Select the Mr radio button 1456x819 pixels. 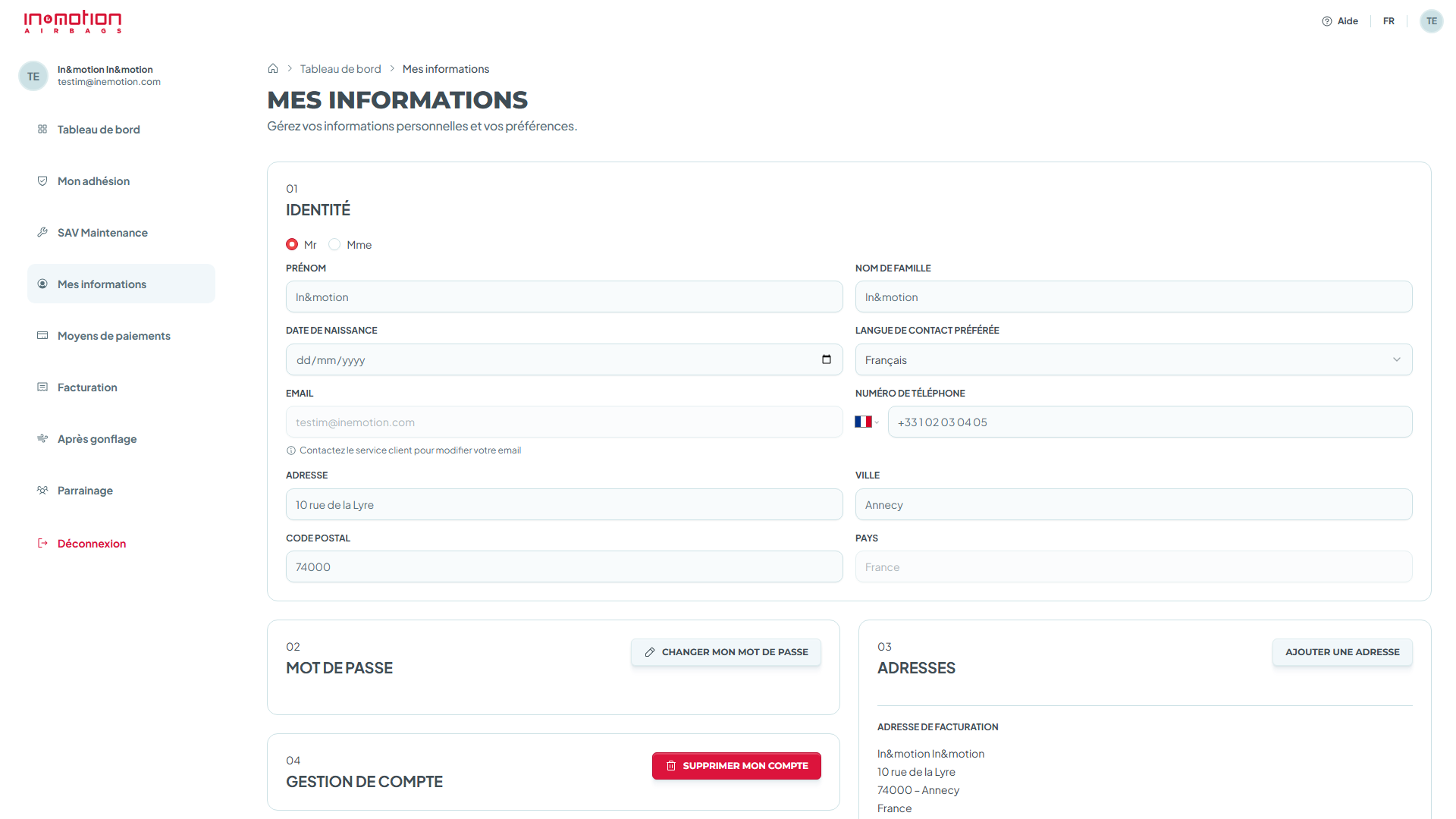pos(292,244)
